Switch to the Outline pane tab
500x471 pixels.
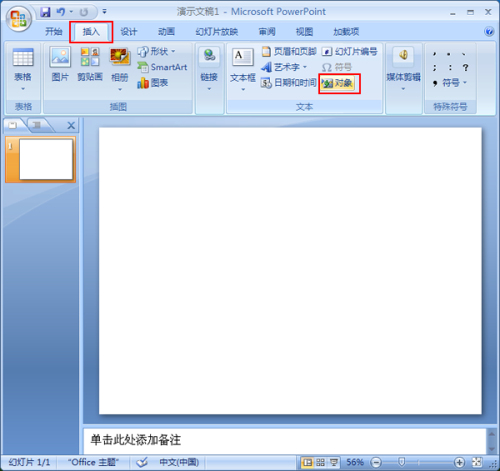coord(37,125)
